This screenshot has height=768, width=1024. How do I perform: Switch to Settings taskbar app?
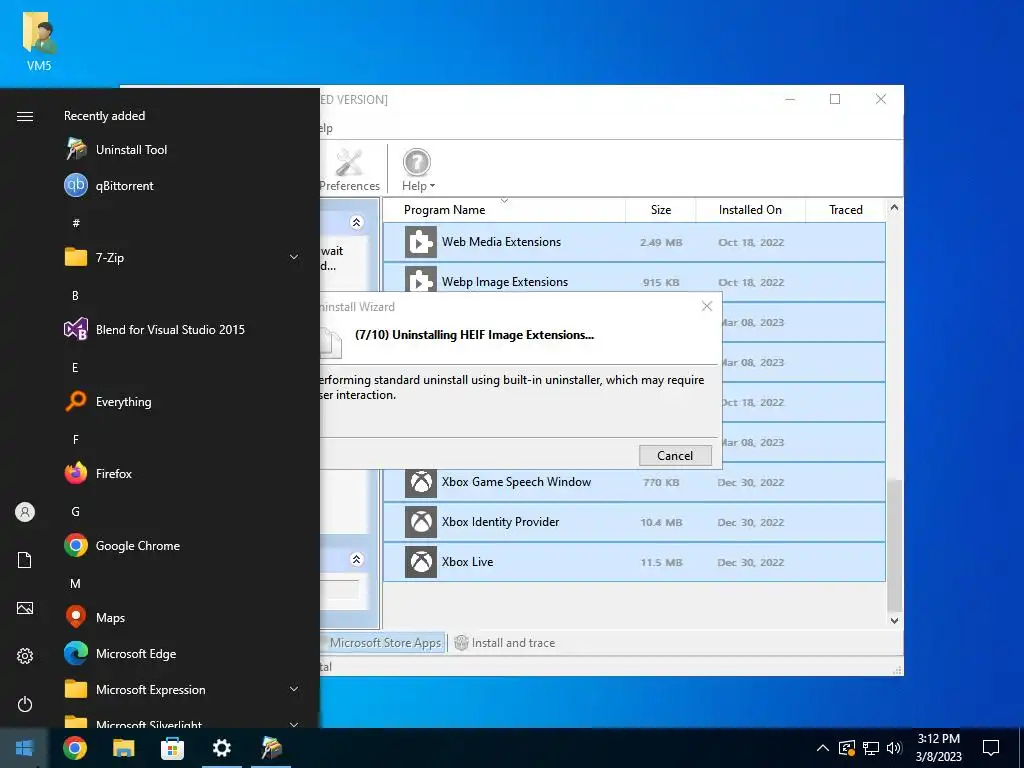[x=221, y=748]
